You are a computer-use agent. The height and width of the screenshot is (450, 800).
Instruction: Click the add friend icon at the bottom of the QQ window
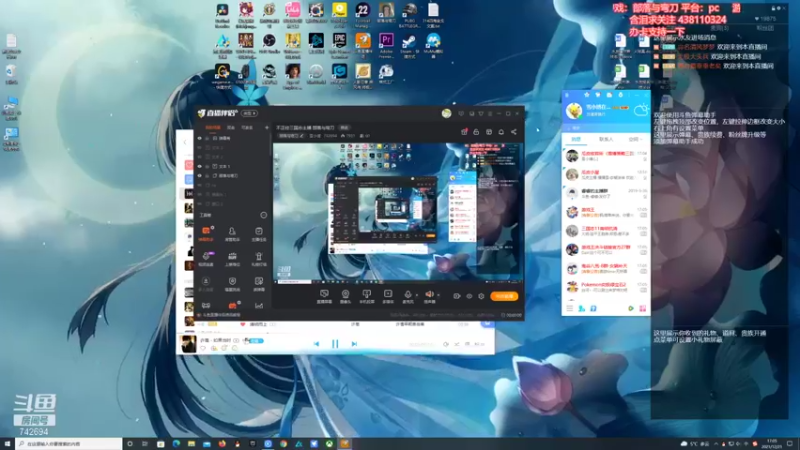(x=582, y=308)
